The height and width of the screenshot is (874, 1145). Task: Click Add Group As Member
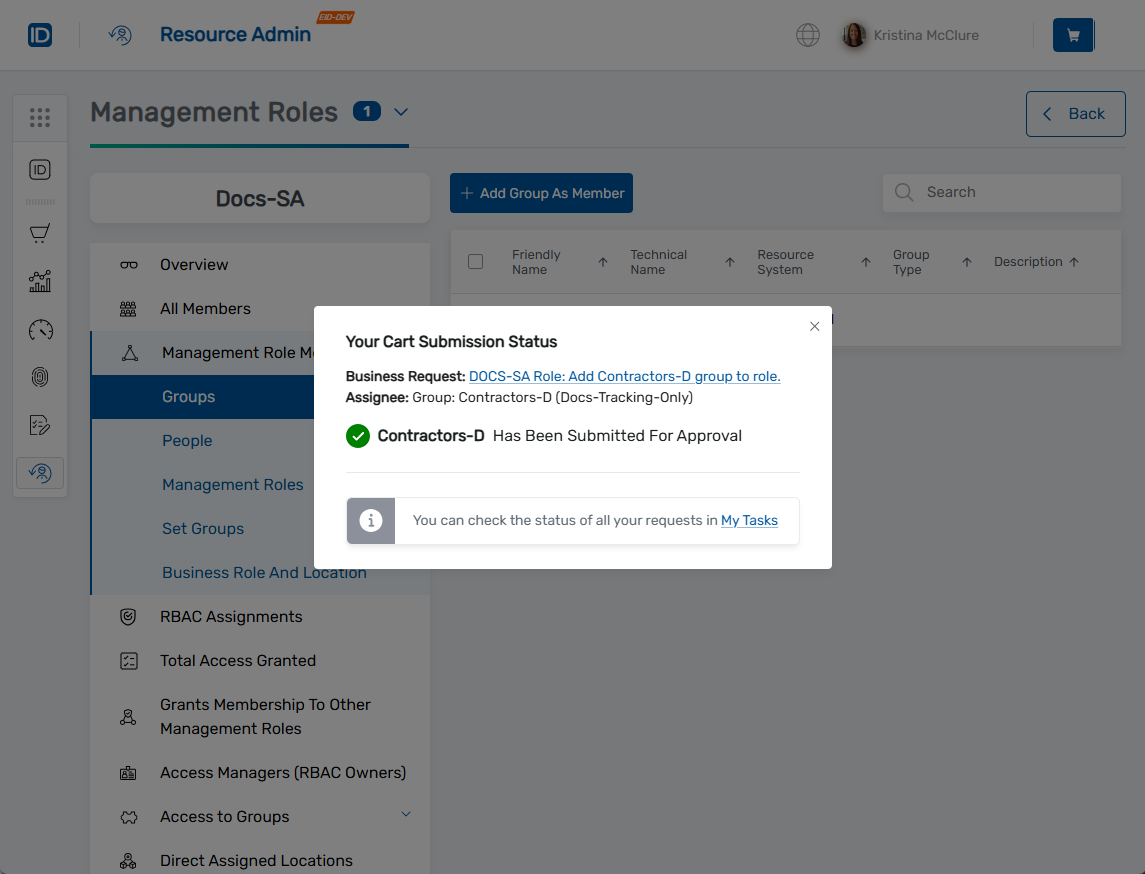[x=541, y=192]
